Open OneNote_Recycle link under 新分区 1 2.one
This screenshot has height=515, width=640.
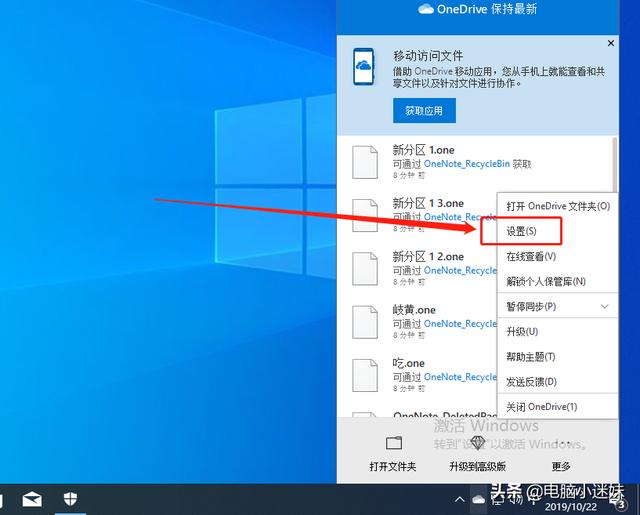coord(460,270)
